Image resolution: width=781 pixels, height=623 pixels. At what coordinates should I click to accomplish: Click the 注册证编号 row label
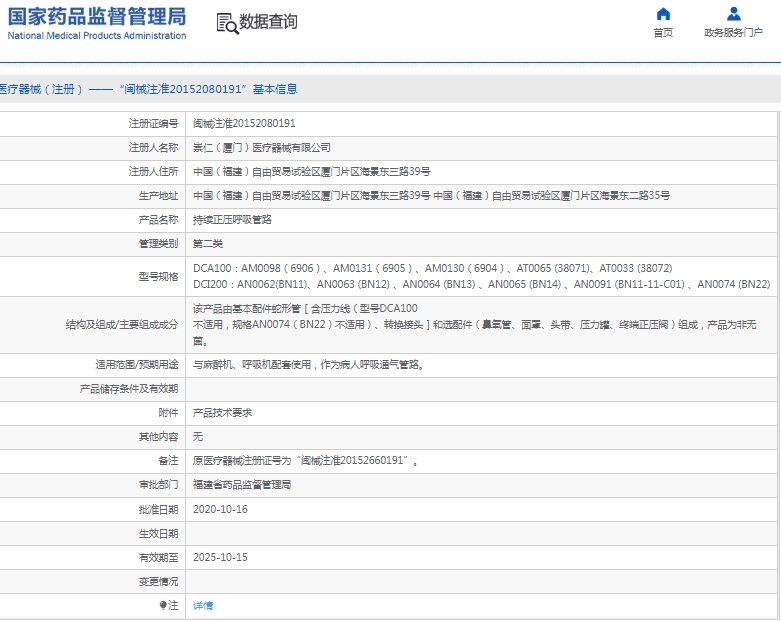(153, 124)
